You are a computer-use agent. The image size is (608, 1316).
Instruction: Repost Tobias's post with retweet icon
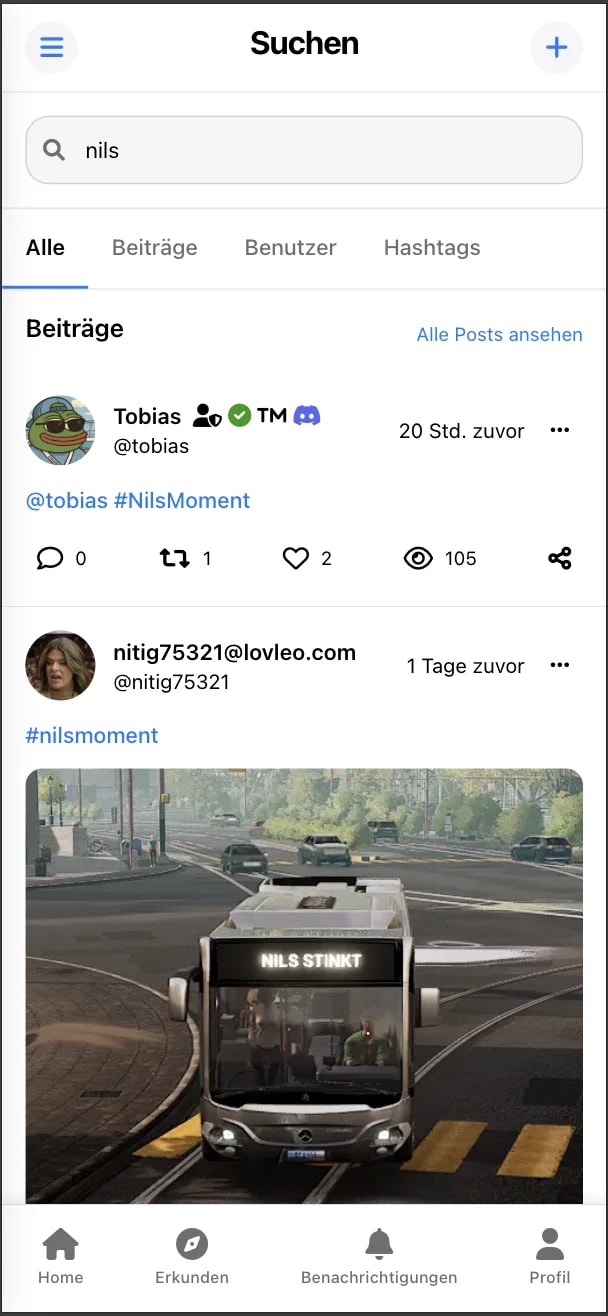[175, 558]
